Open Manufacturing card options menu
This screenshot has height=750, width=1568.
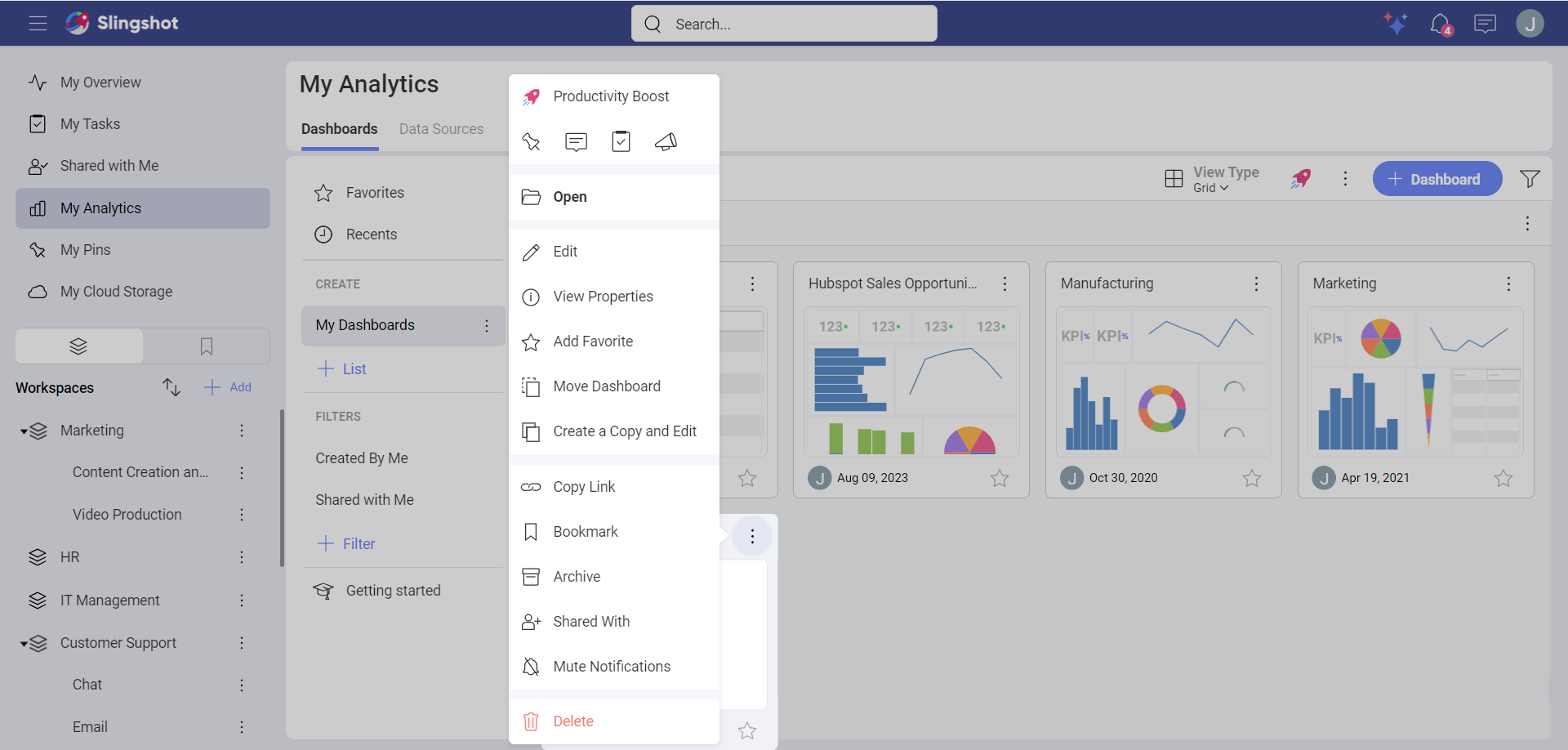click(x=1257, y=284)
